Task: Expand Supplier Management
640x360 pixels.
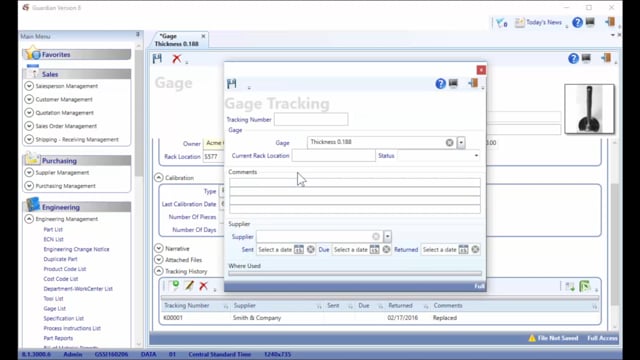Action: click(x=29, y=173)
